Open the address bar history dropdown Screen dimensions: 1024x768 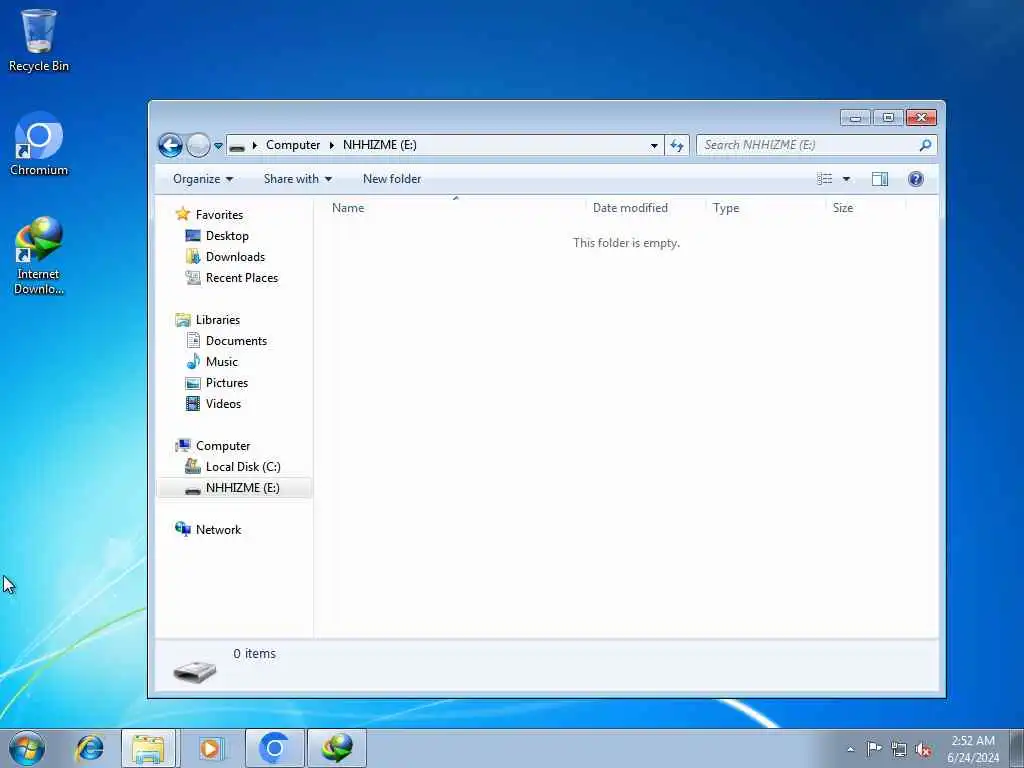tap(654, 146)
